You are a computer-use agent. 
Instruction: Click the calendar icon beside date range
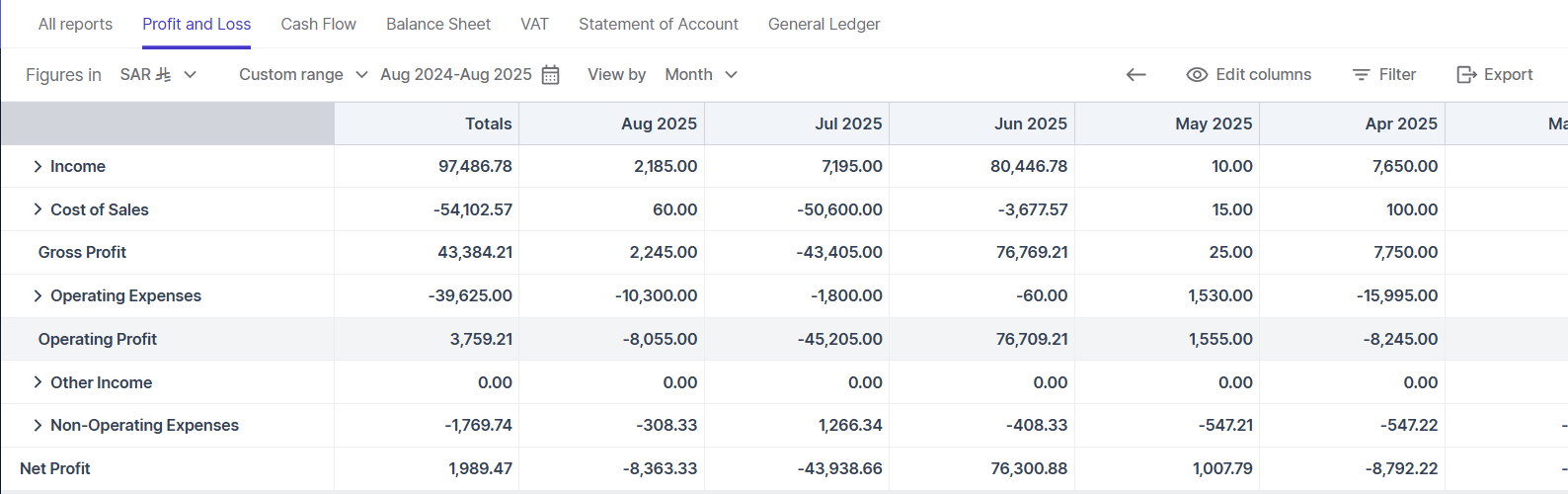tap(551, 75)
